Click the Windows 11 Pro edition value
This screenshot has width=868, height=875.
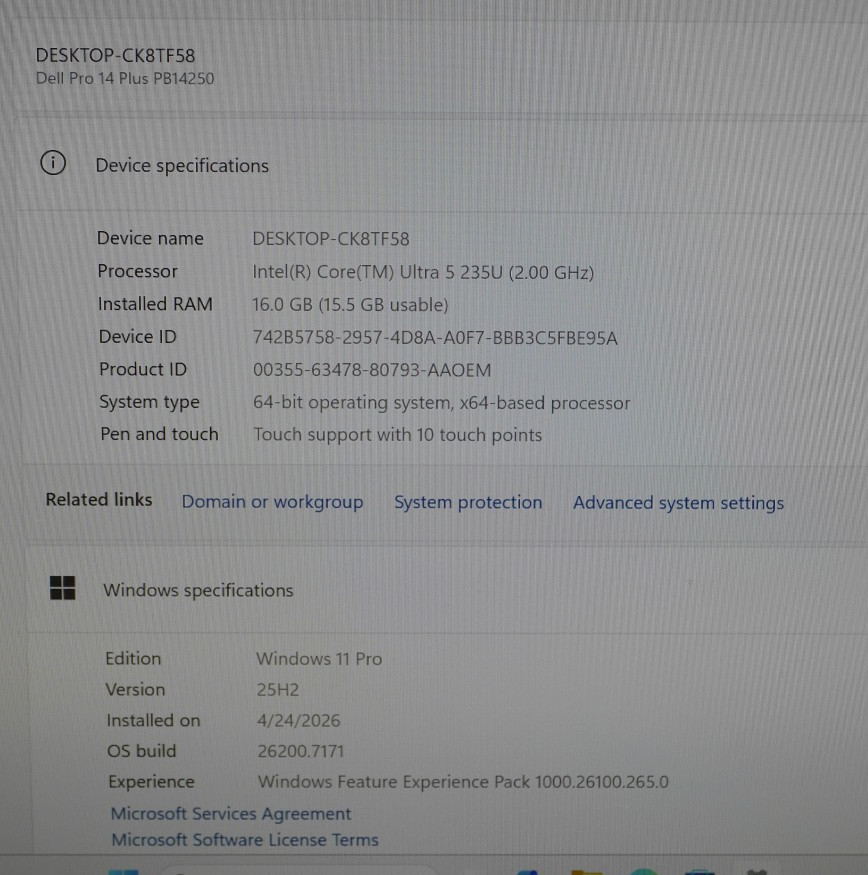[319, 659]
